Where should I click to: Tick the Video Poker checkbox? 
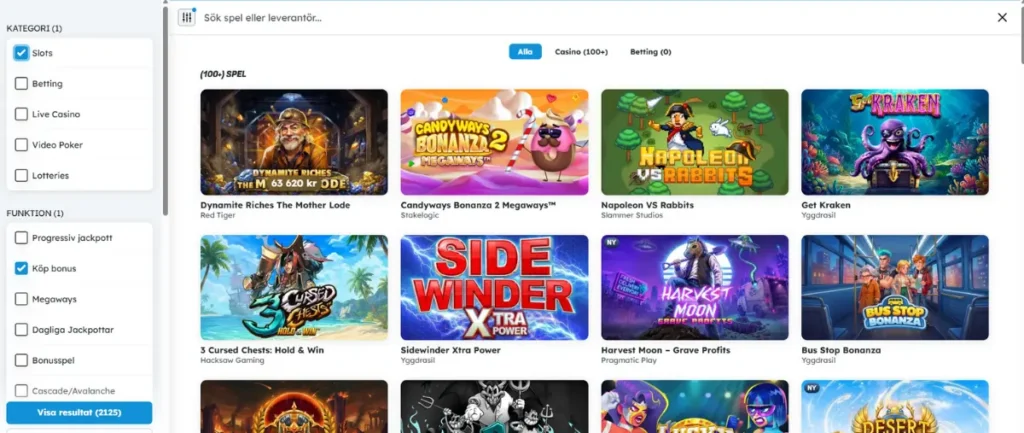click(21, 145)
